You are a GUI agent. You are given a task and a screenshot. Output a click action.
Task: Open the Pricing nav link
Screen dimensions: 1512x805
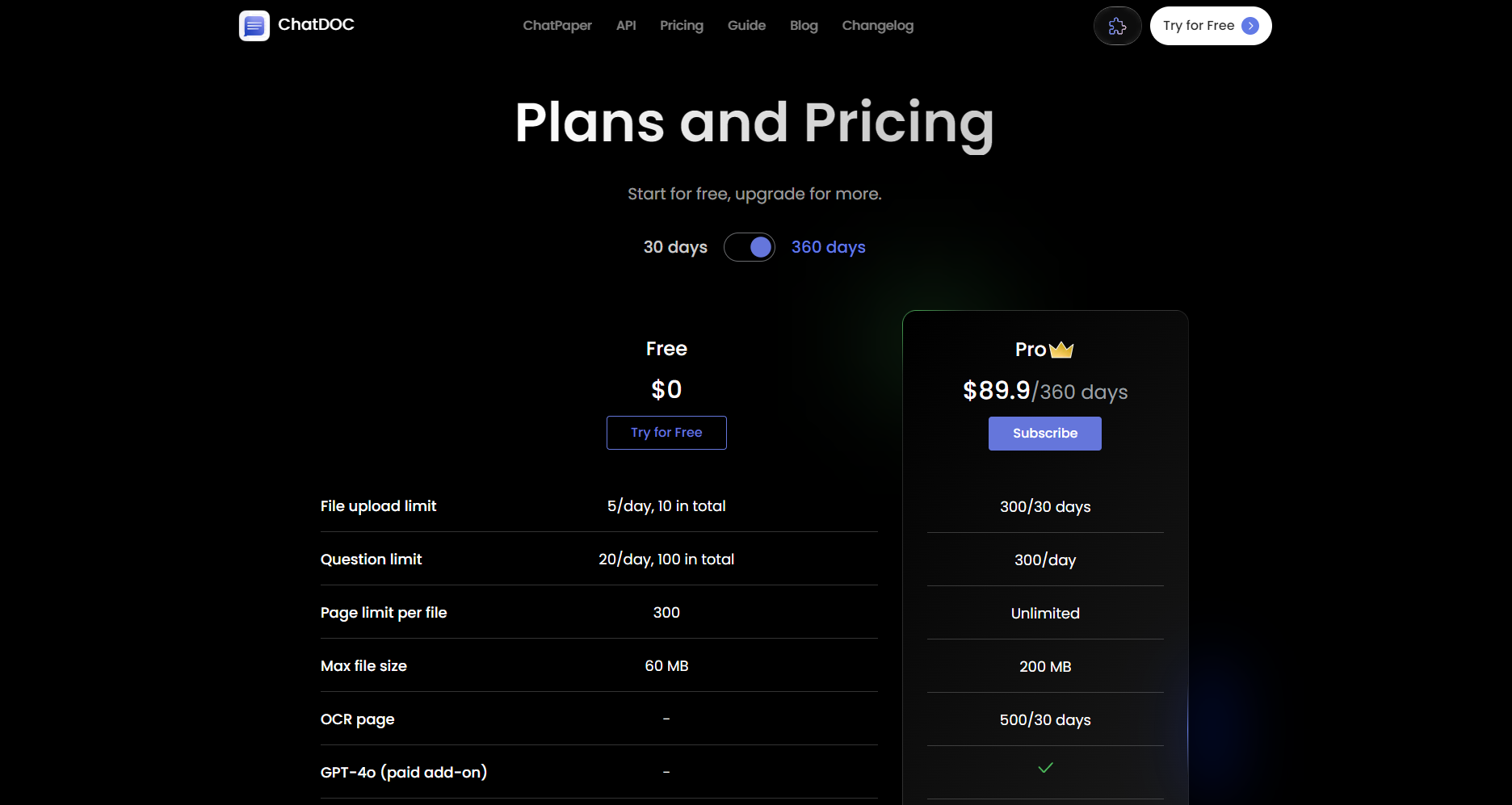(x=682, y=26)
